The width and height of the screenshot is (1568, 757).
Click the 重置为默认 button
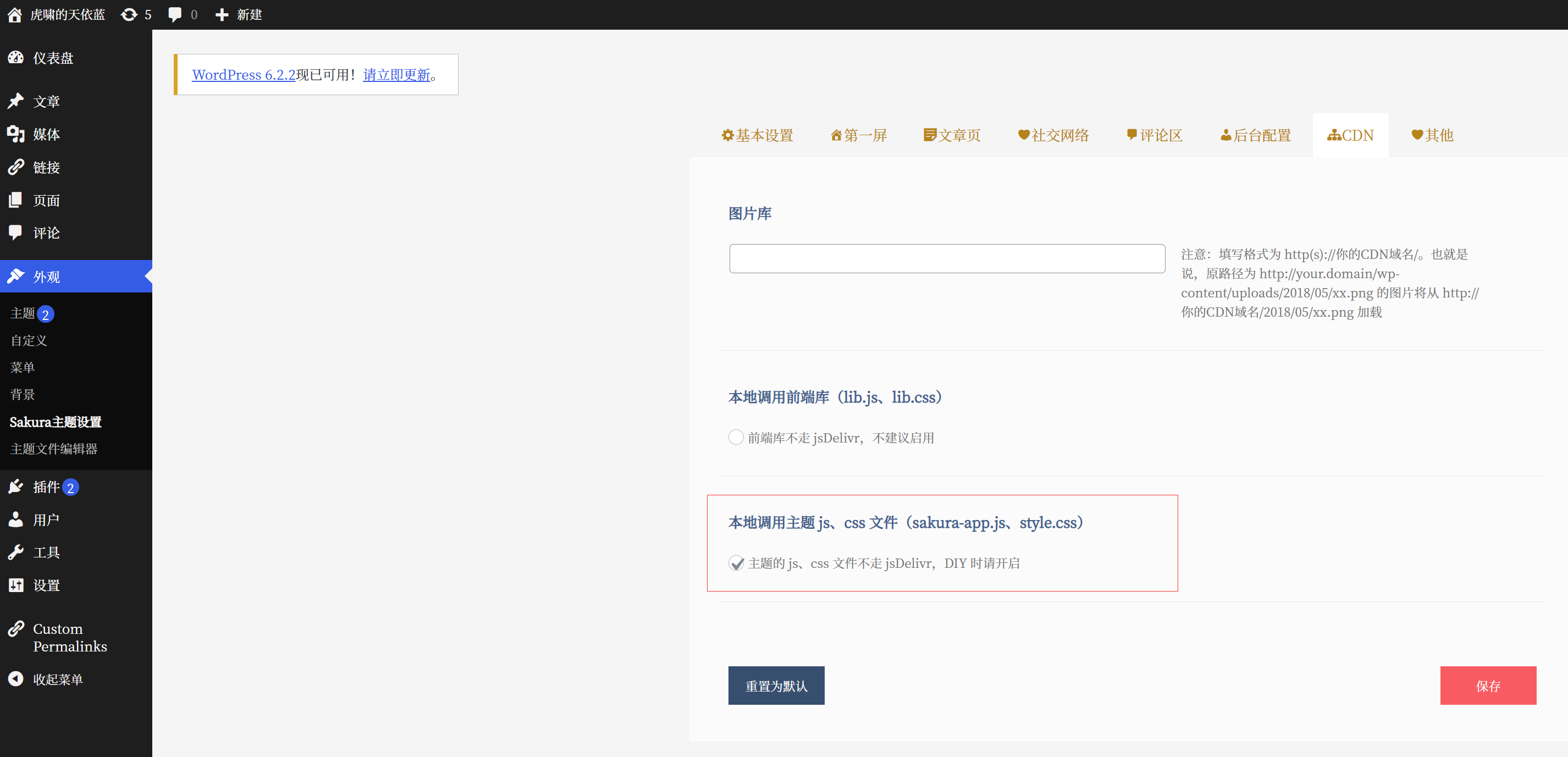[776, 685]
